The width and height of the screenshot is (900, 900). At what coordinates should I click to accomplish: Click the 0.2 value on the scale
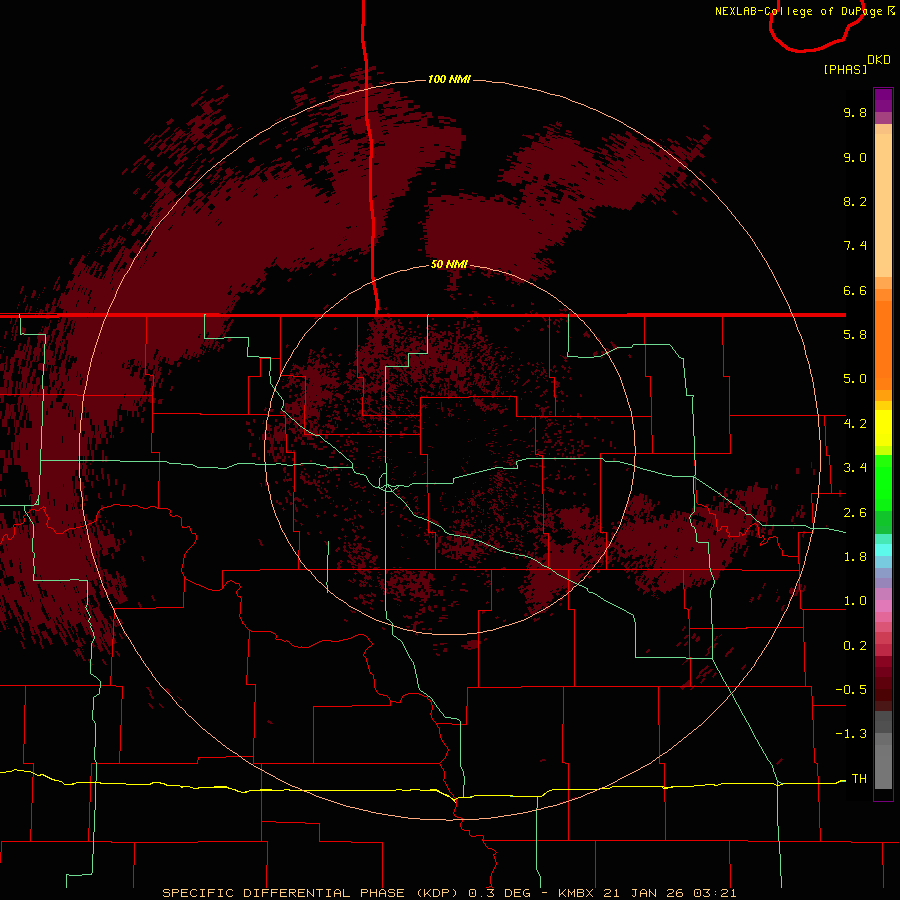[855, 646]
